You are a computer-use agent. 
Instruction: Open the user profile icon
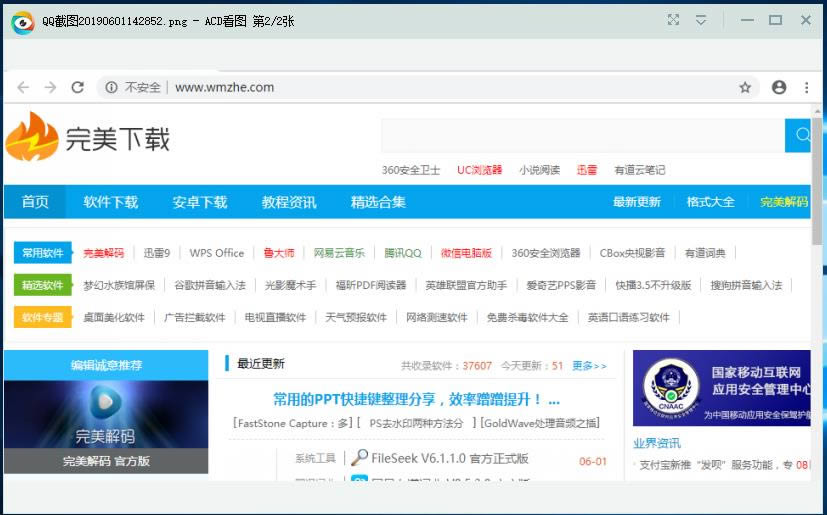click(x=779, y=87)
